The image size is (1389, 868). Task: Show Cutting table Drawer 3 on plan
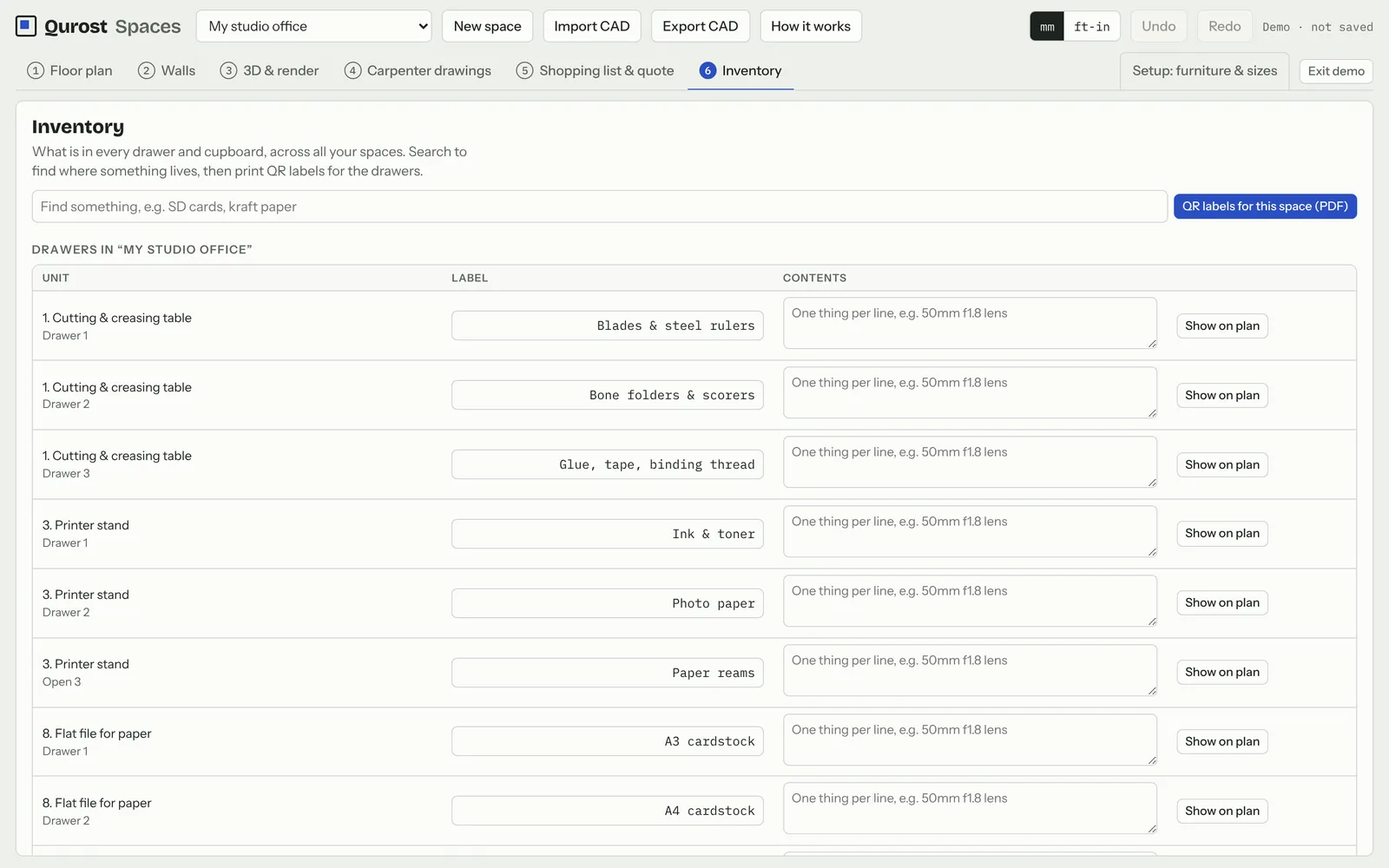(1221, 464)
